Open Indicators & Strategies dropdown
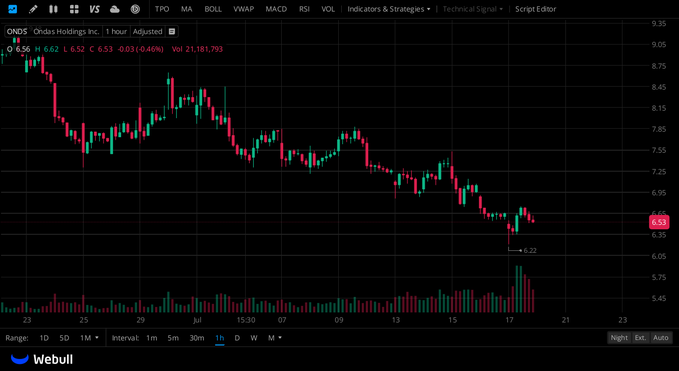This screenshot has height=371, width=679. tap(389, 9)
